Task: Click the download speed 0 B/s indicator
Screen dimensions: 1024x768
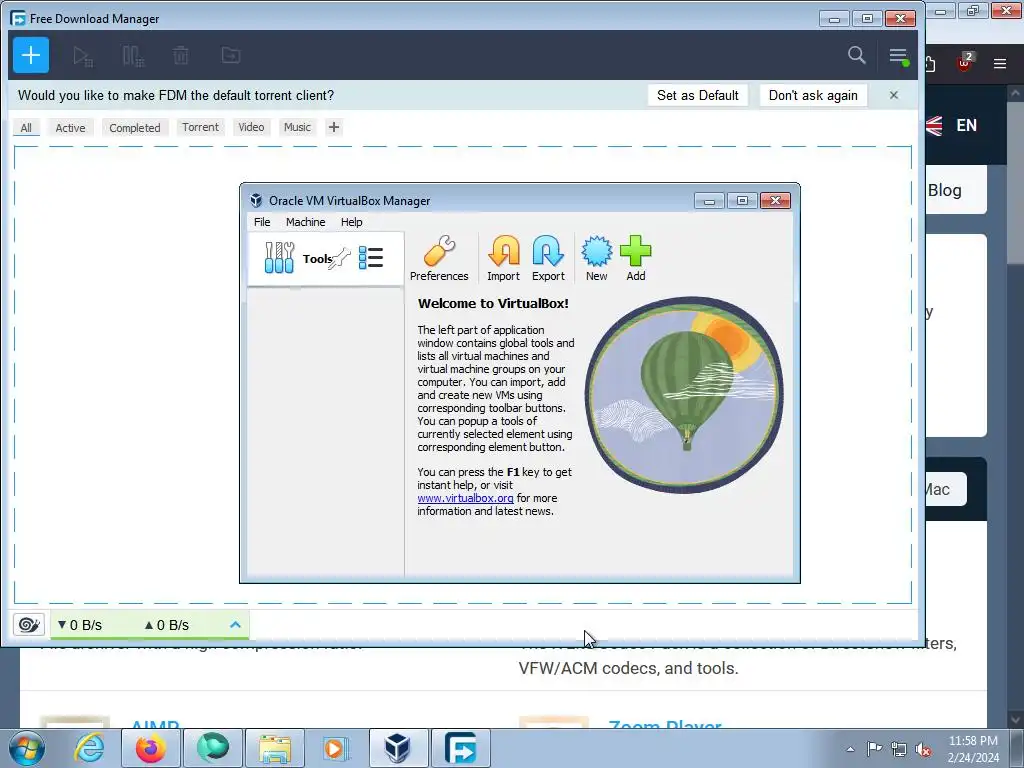Action: point(80,625)
